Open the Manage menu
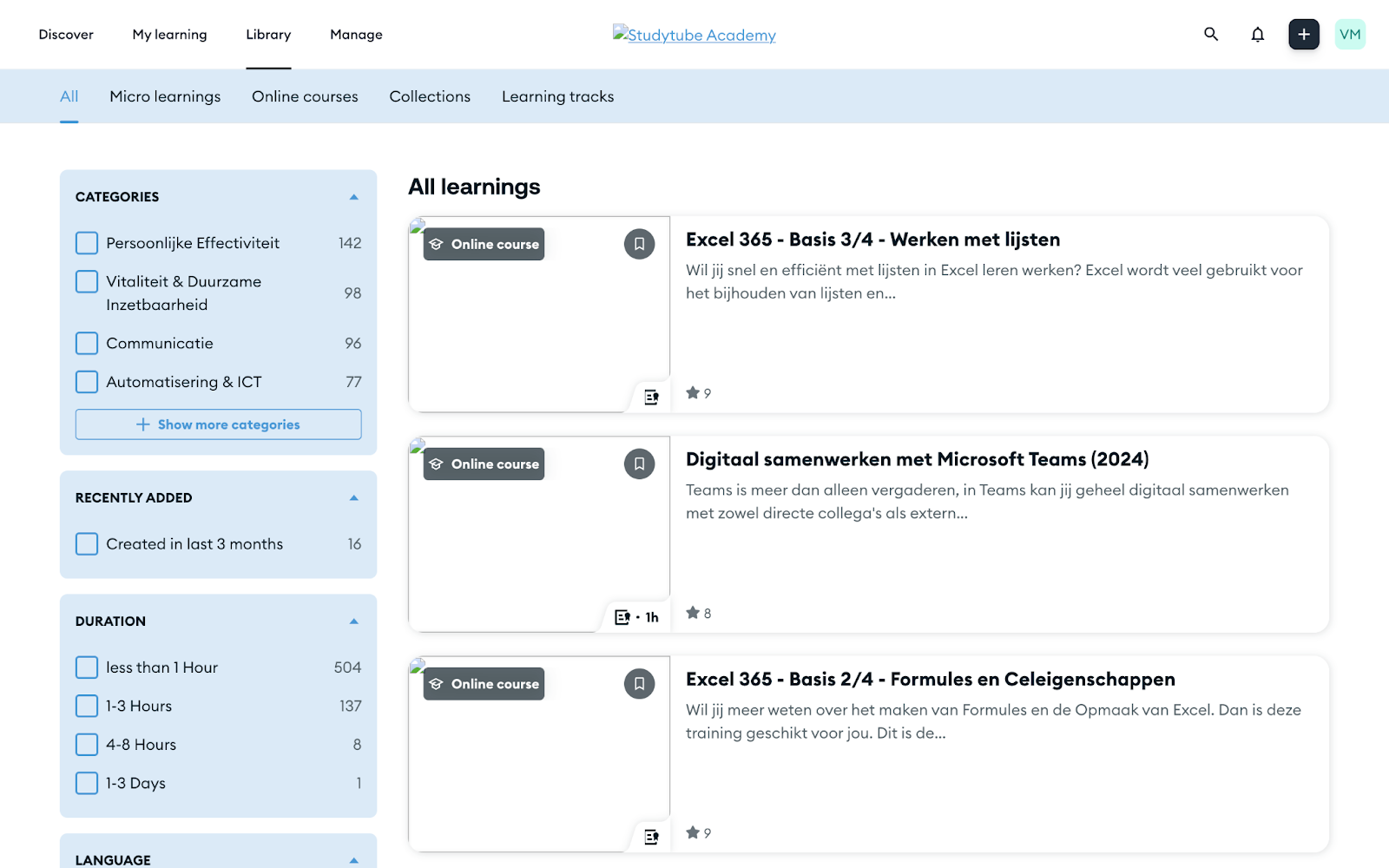 click(x=356, y=35)
